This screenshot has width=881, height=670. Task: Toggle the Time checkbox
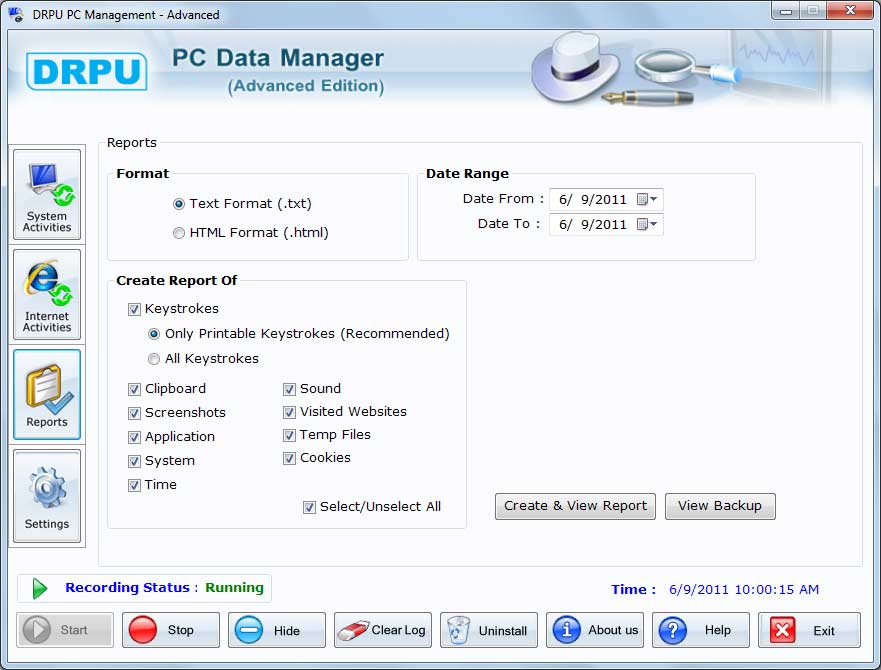point(134,485)
